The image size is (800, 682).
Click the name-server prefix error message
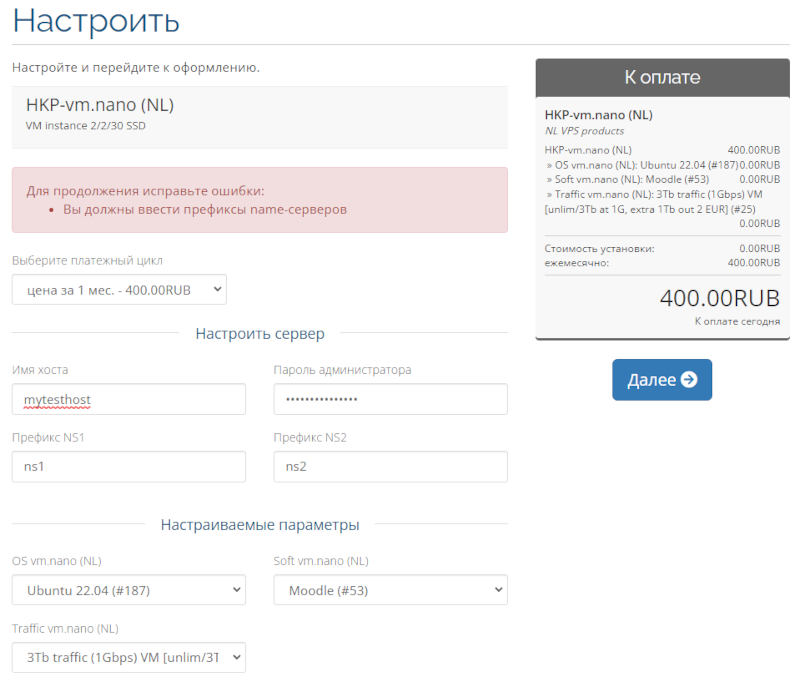pyautogui.click(x=205, y=210)
